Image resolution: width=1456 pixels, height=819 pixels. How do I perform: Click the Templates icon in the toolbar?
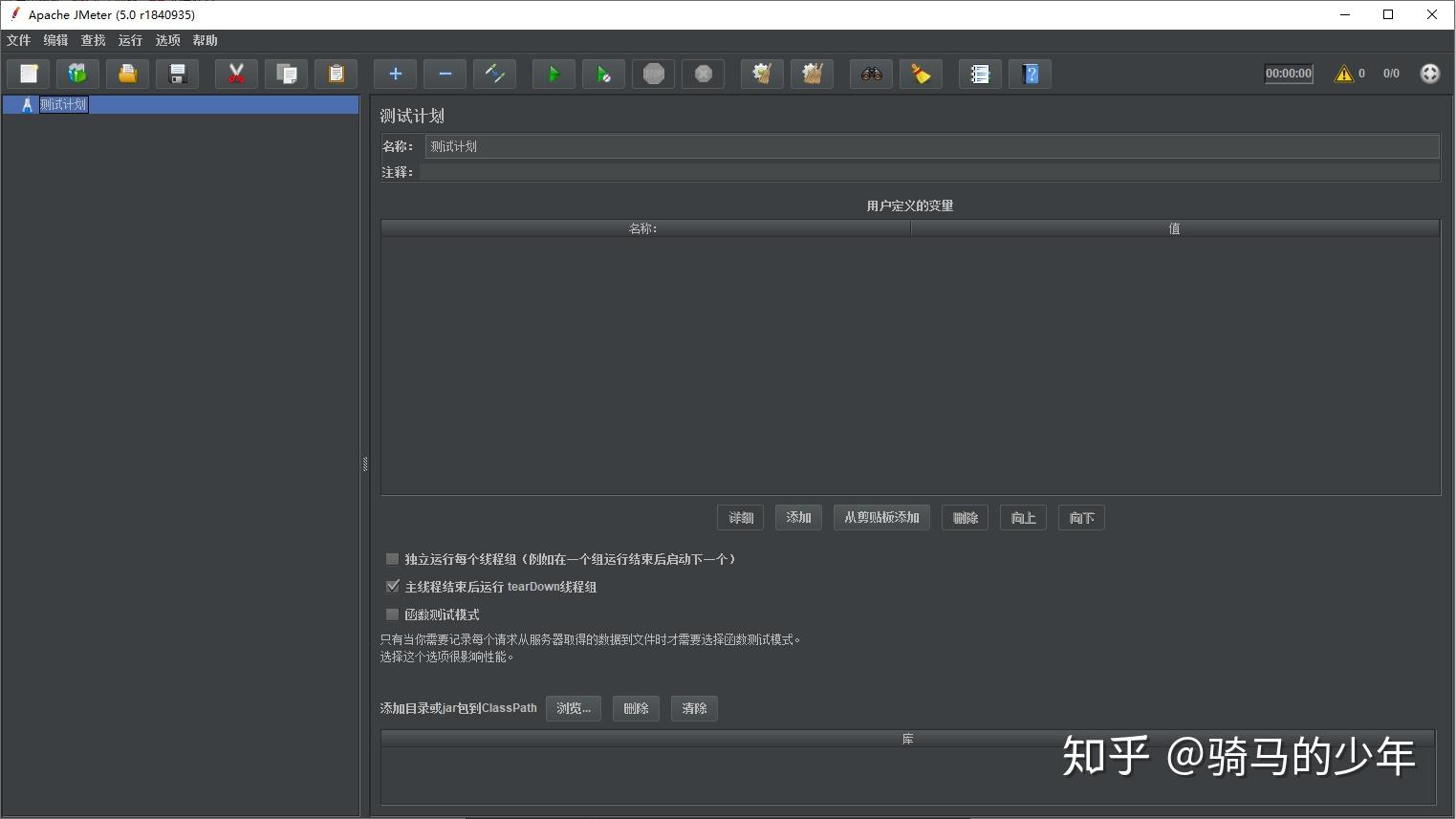(x=77, y=73)
